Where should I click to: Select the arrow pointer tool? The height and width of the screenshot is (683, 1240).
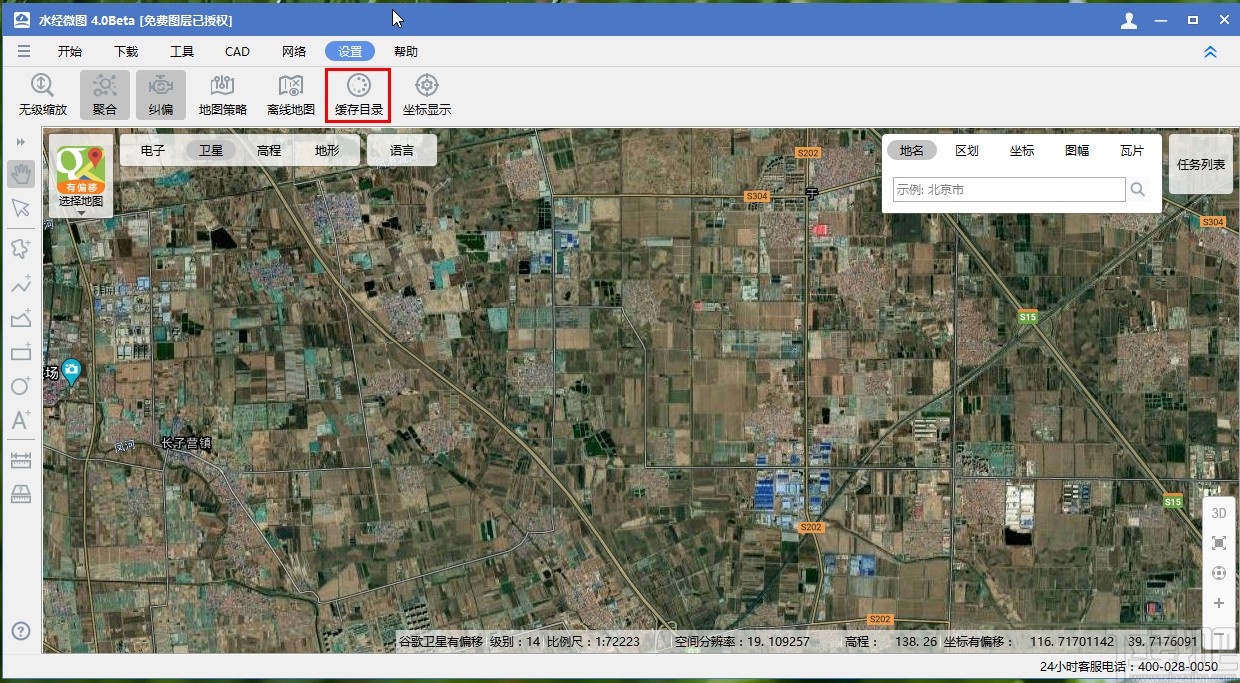(x=21, y=208)
